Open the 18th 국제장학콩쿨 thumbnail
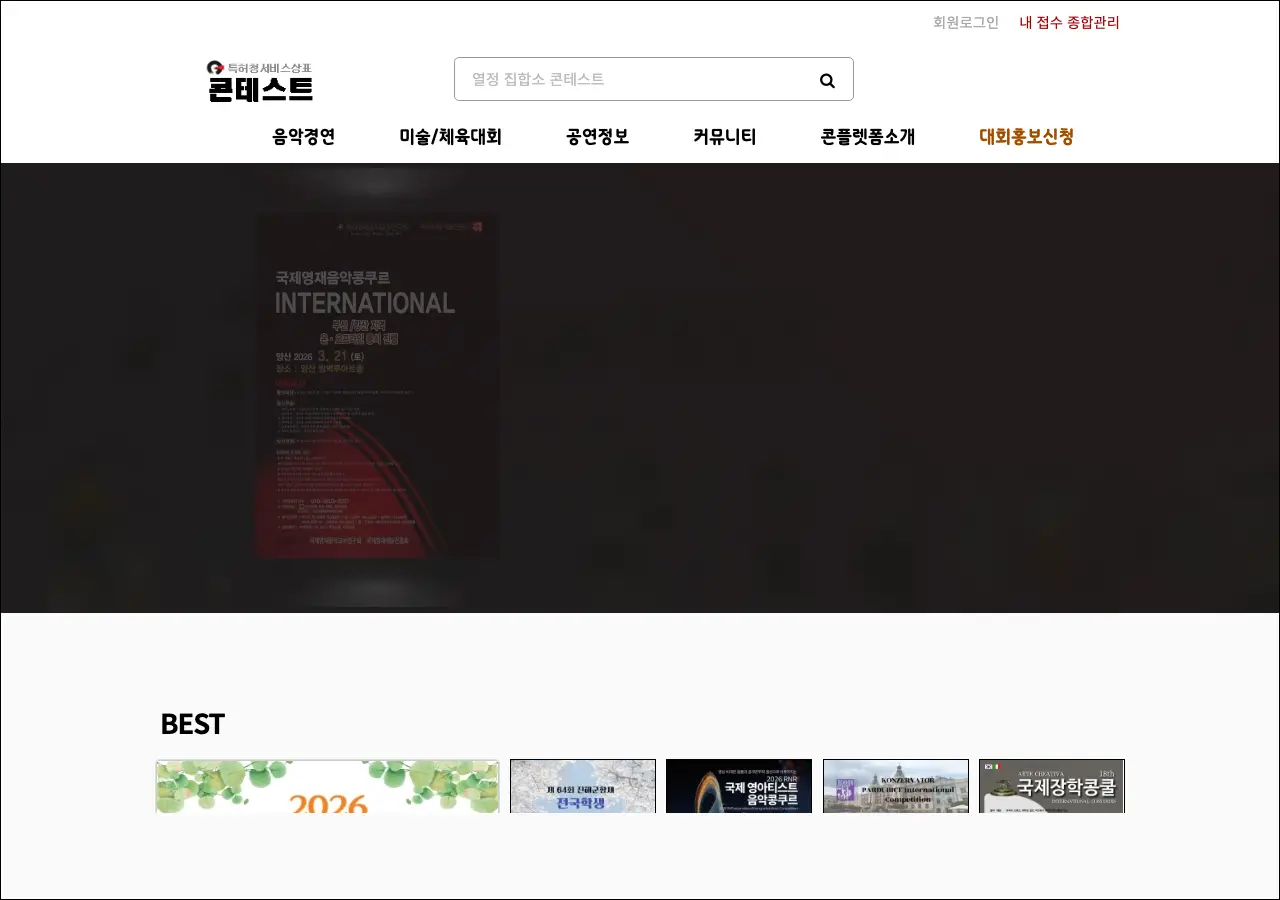1280x900 pixels. 1051,787
